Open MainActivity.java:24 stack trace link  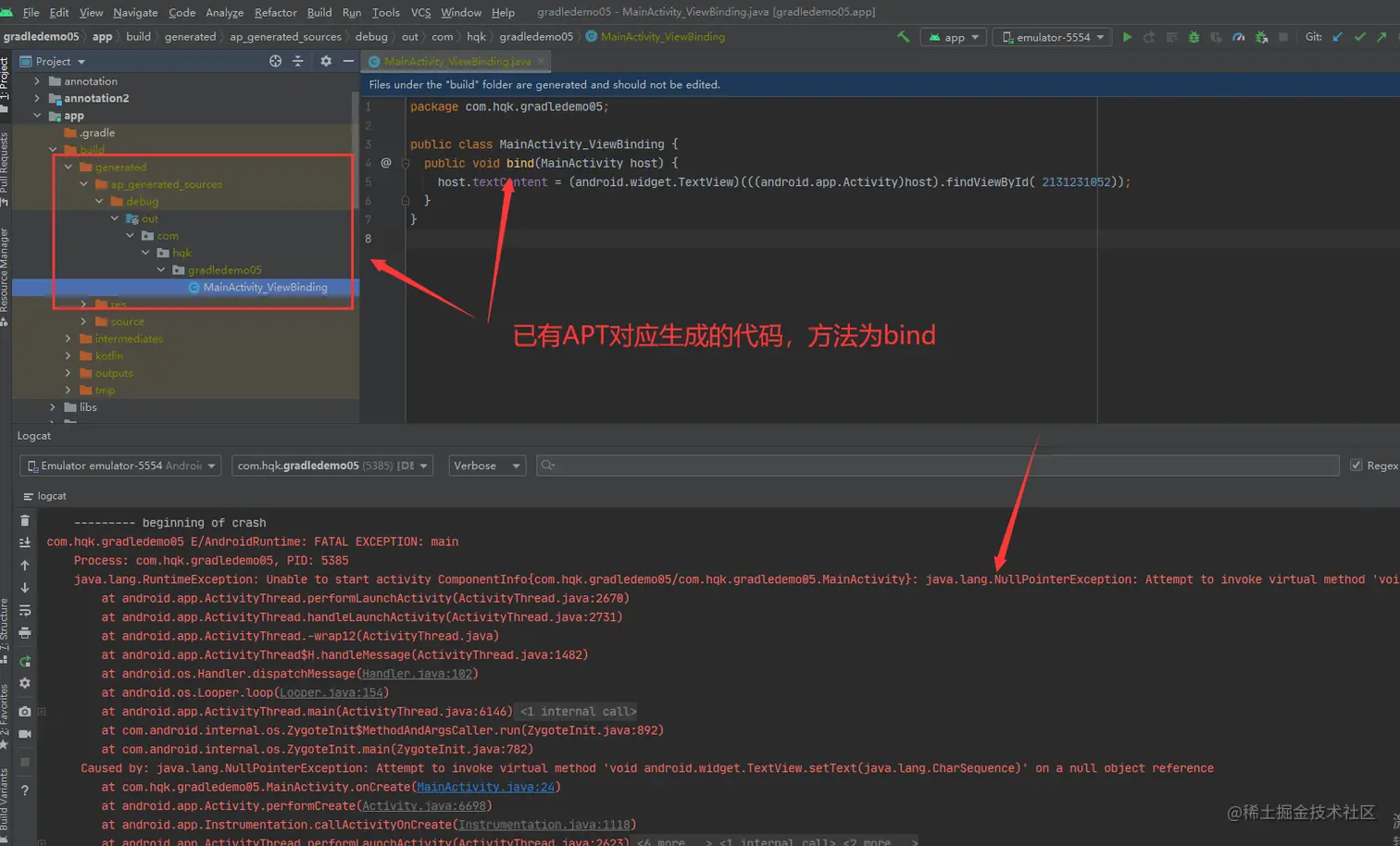(x=485, y=787)
